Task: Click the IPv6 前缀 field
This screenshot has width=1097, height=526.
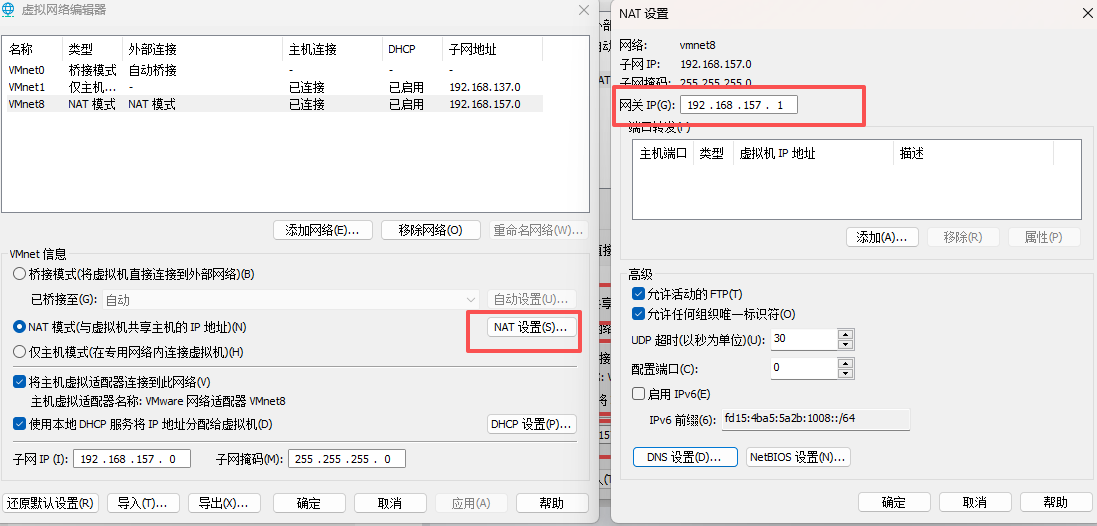Action: (x=816, y=420)
